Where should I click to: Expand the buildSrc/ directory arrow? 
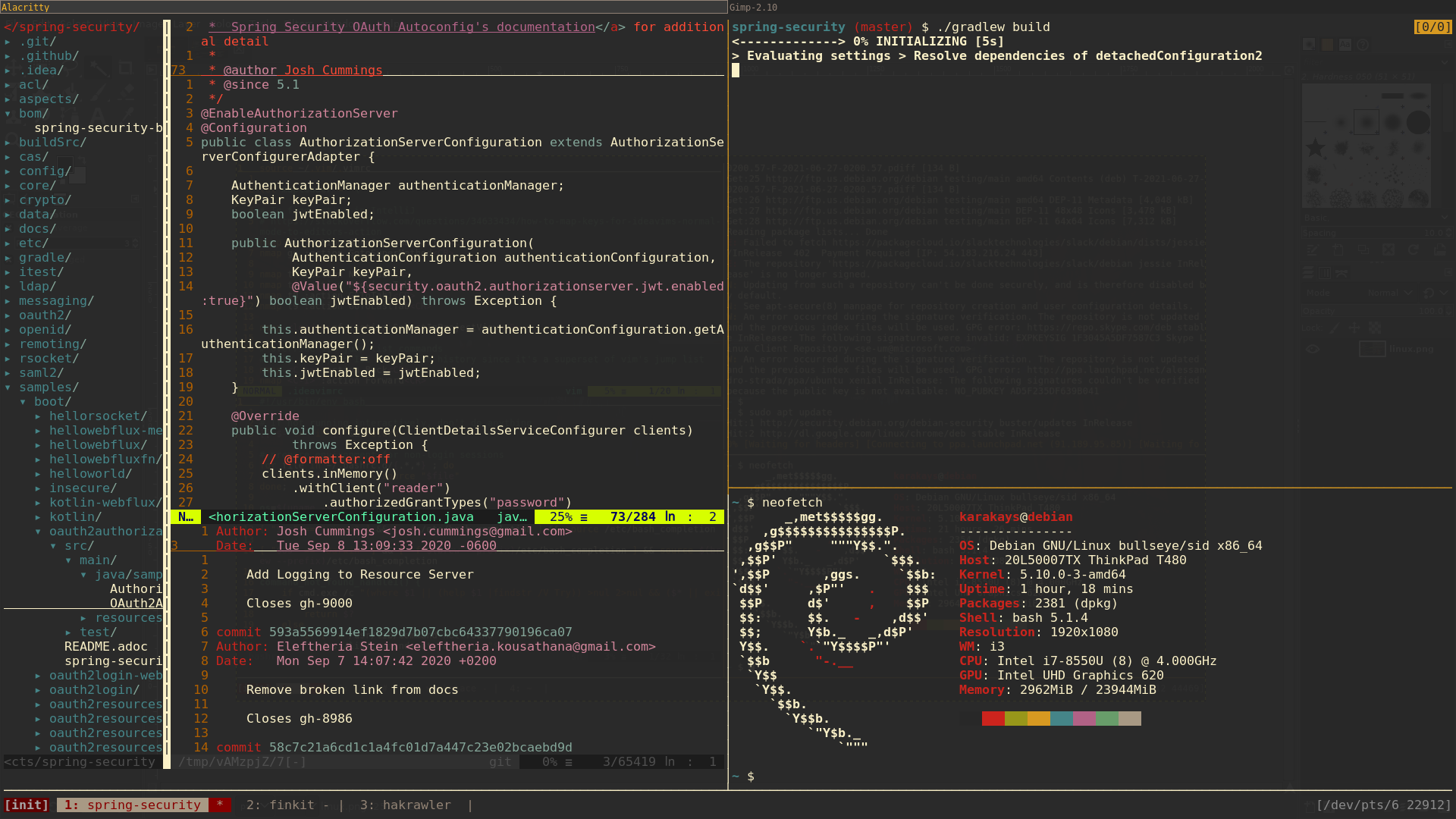pyautogui.click(x=8, y=143)
